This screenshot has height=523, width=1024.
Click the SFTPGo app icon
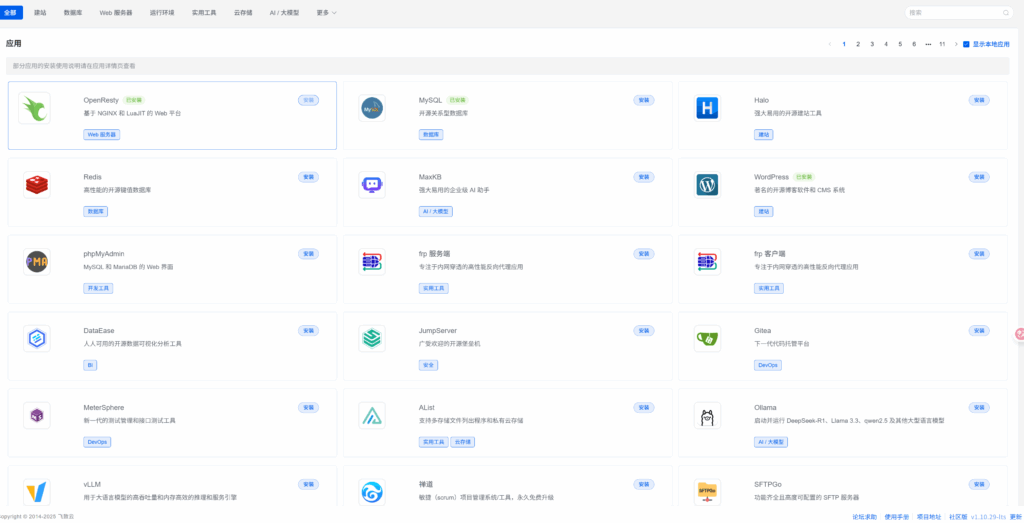tap(707, 492)
